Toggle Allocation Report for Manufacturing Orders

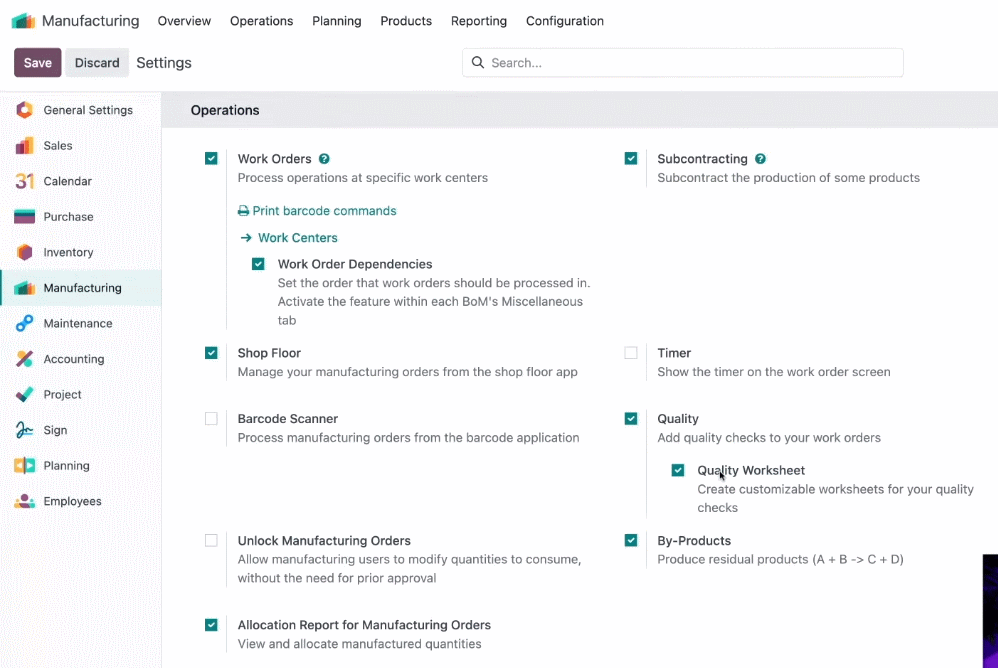click(x=211, y=625)
